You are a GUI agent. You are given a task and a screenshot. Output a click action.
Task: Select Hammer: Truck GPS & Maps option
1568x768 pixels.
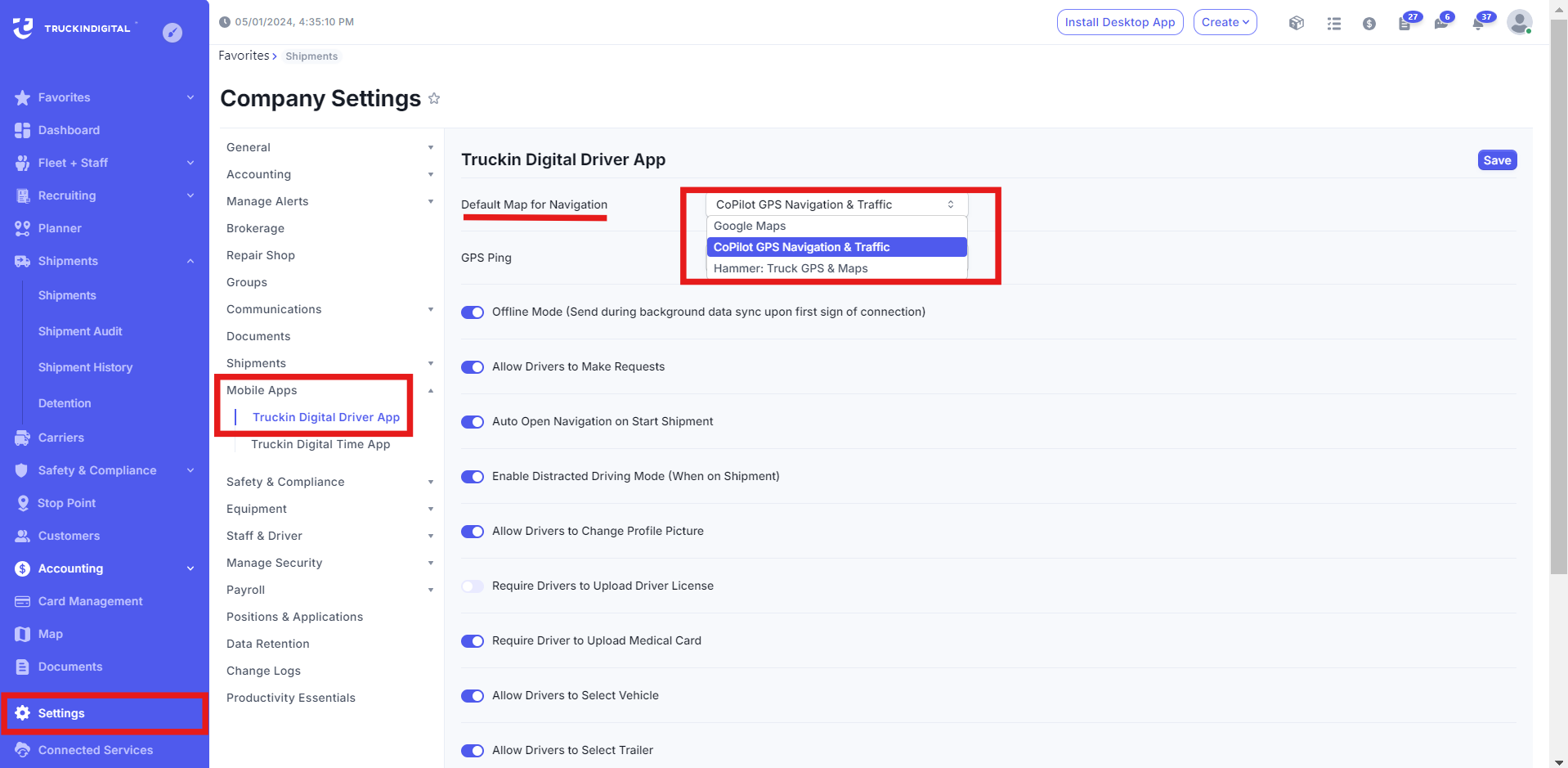click(837, 268)
